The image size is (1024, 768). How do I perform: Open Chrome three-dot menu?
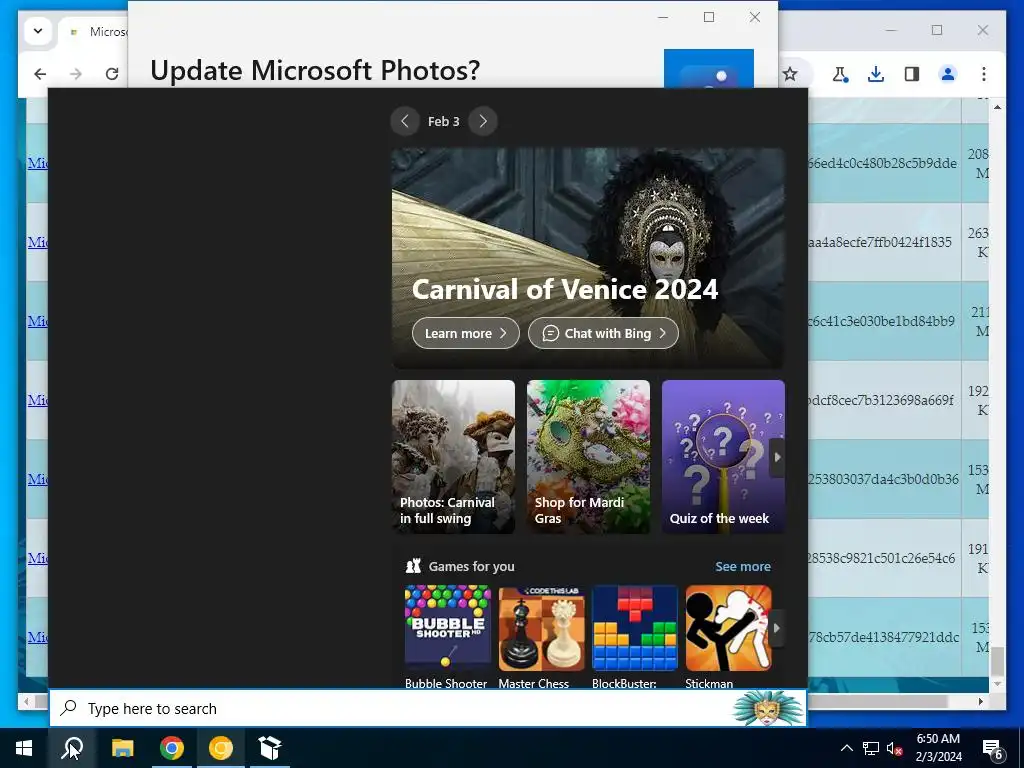click(984, 74)
